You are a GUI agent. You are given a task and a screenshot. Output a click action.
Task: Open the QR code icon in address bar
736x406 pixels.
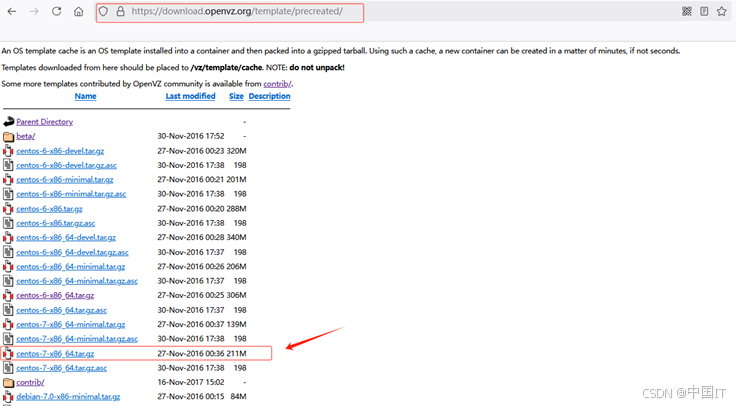687,11
